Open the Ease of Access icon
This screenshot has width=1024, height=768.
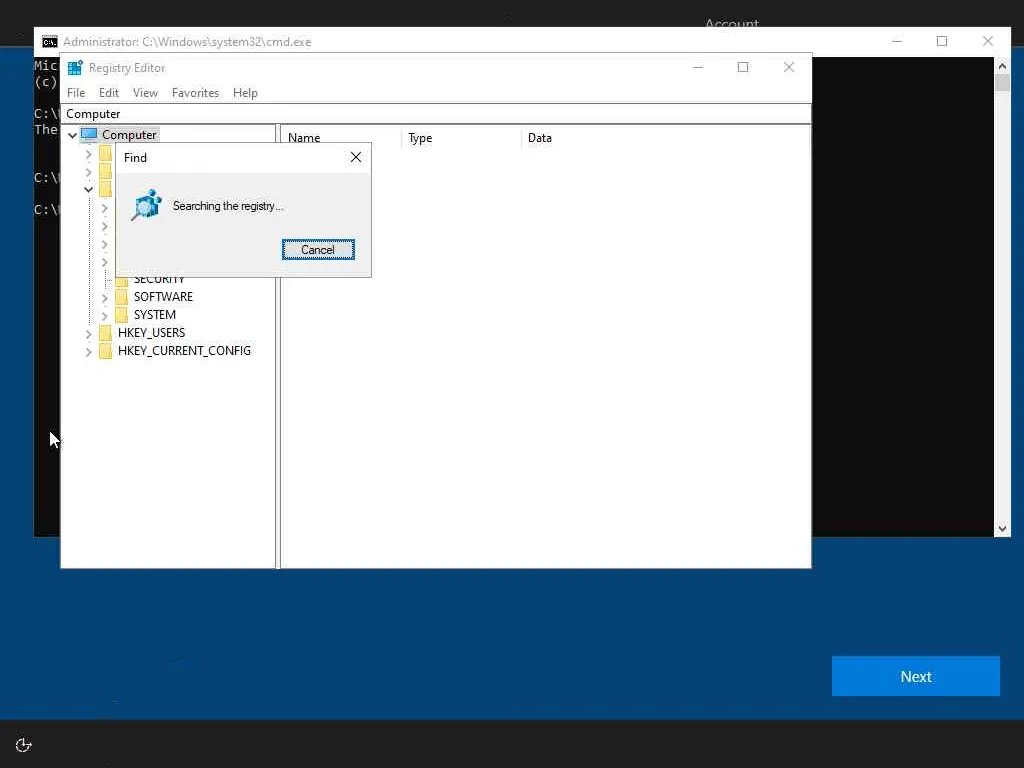point(24,744)
